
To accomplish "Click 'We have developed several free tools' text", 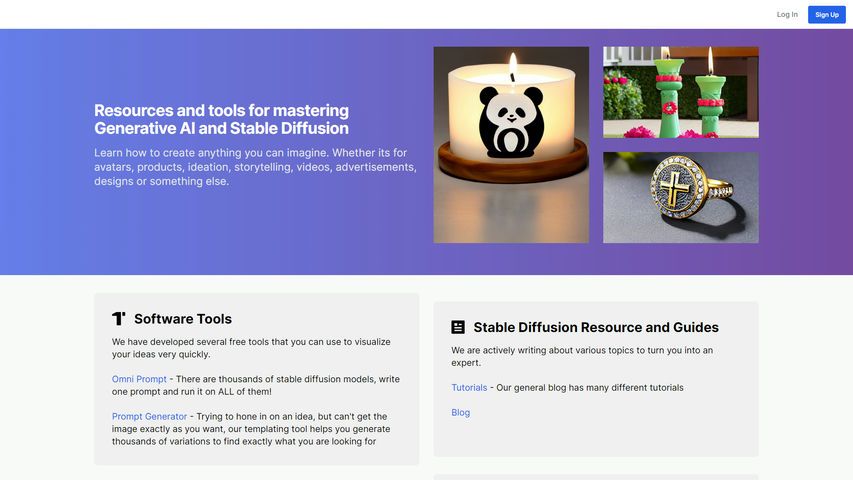I will [251, 348].
